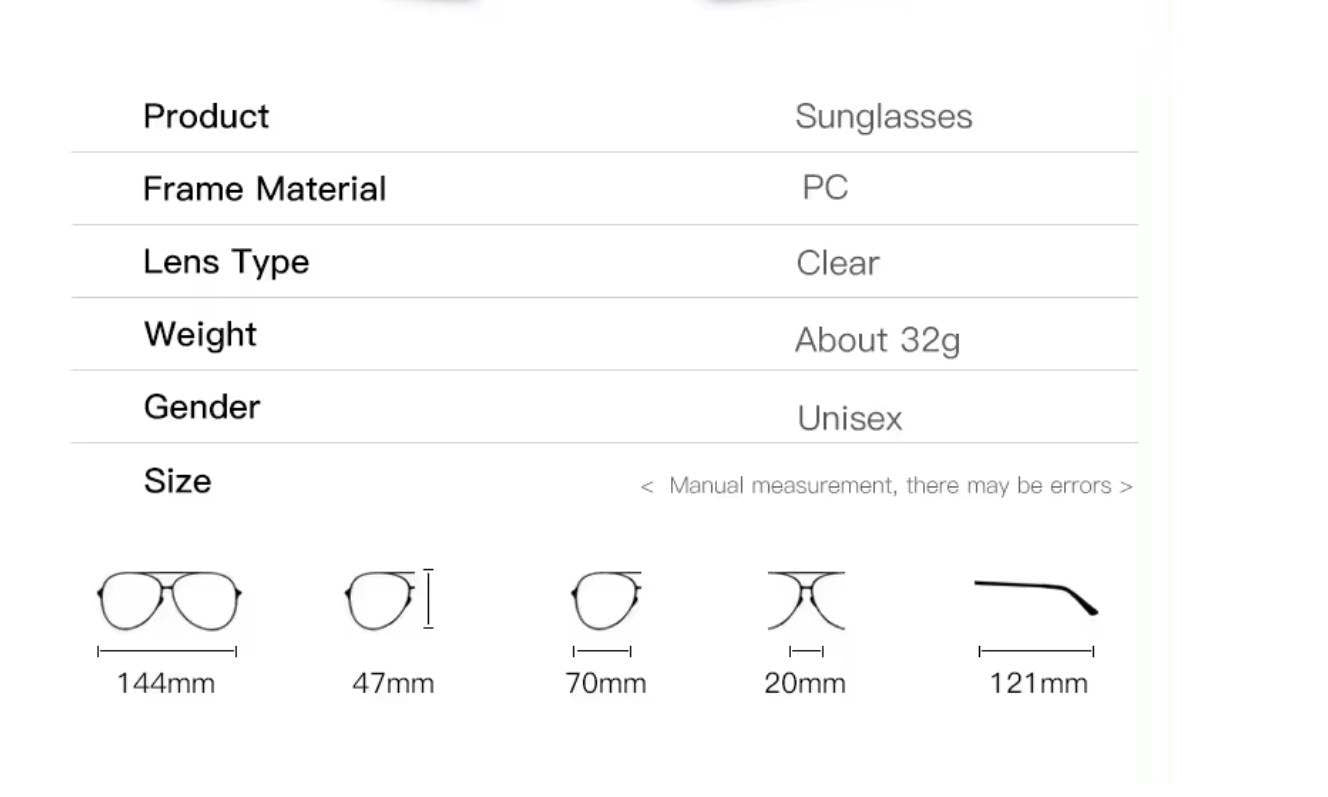The height and width of the screenshot is (797, 1328).
Task: Click the Frame Material label
Action: 264,189
